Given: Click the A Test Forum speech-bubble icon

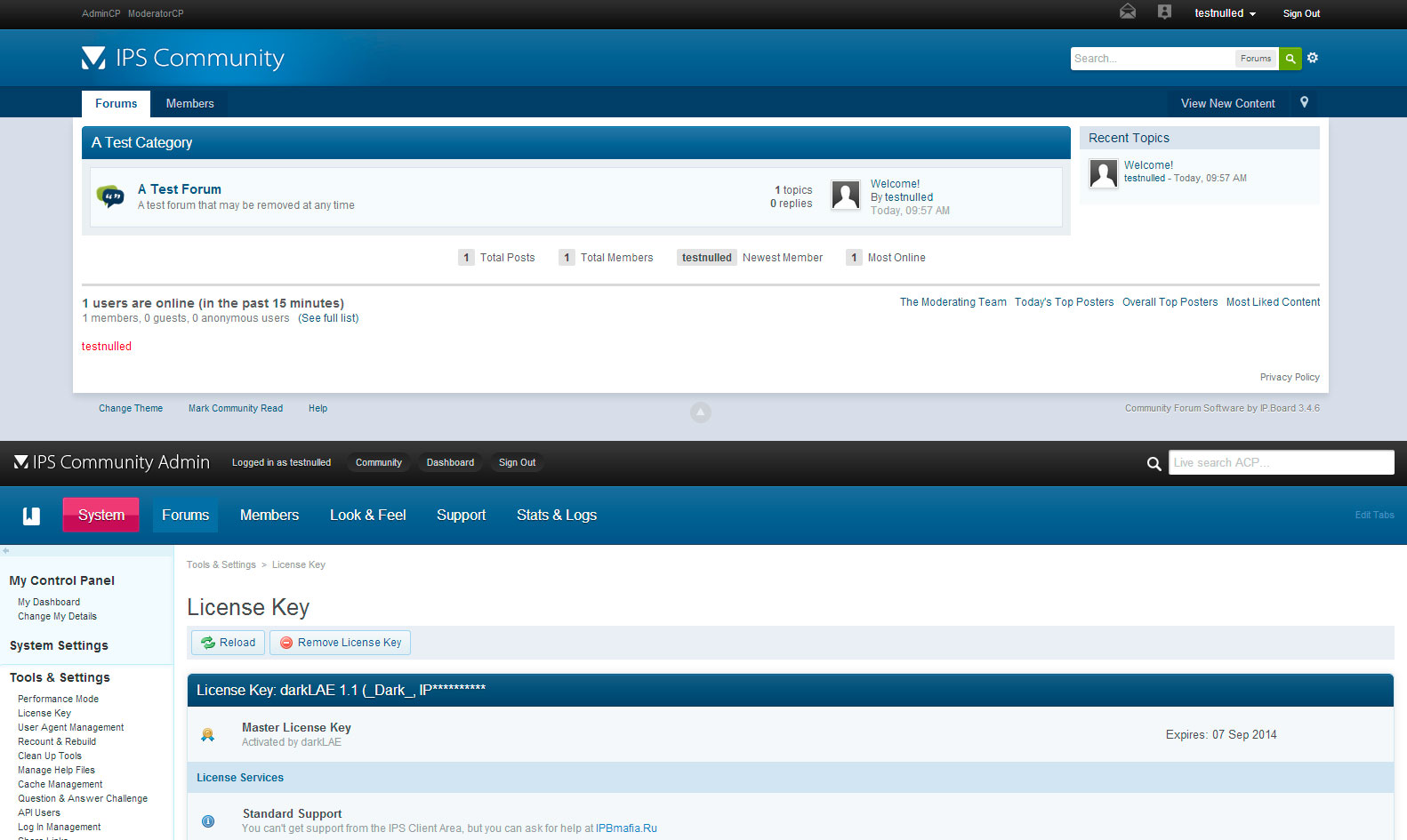Looking at the screenshot, I should 111,196.
